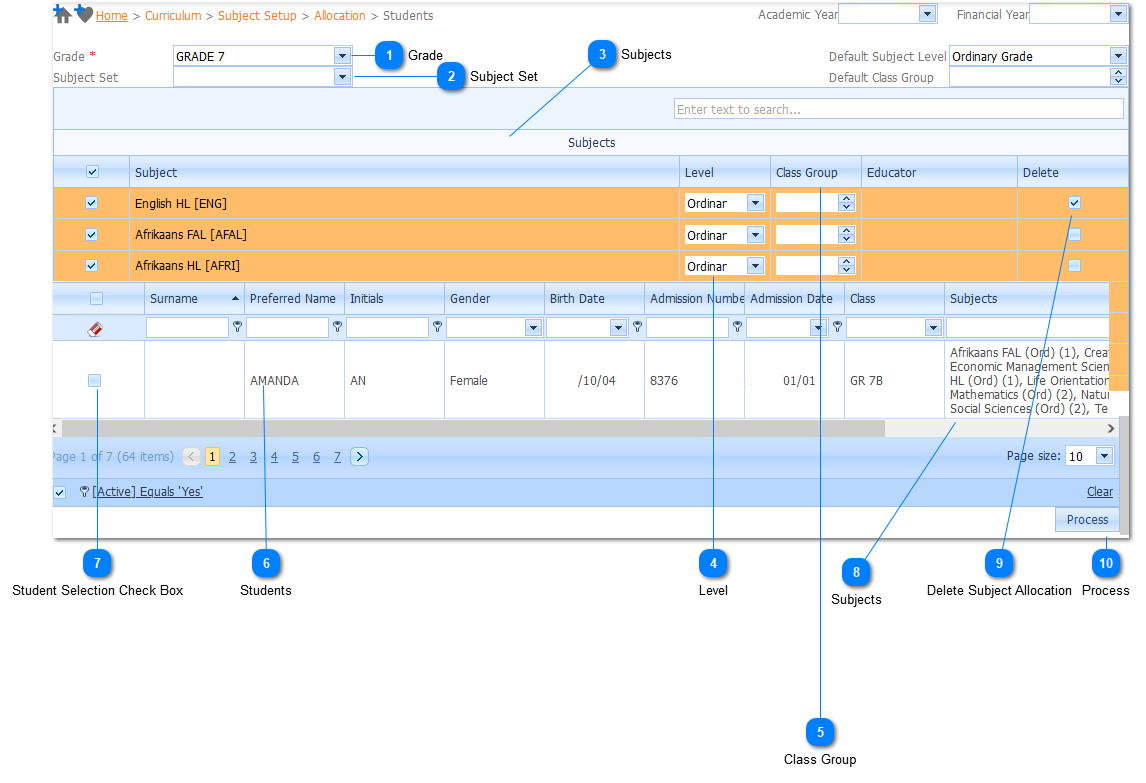
Task: Click the home icon in breadcrumb
Action: pos(63,14)
